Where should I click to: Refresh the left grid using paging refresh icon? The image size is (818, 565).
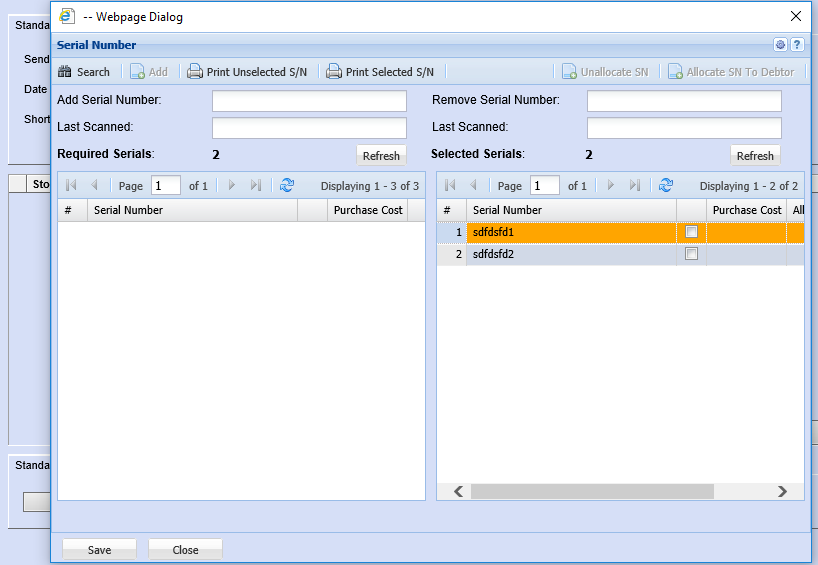pos(287,186)
